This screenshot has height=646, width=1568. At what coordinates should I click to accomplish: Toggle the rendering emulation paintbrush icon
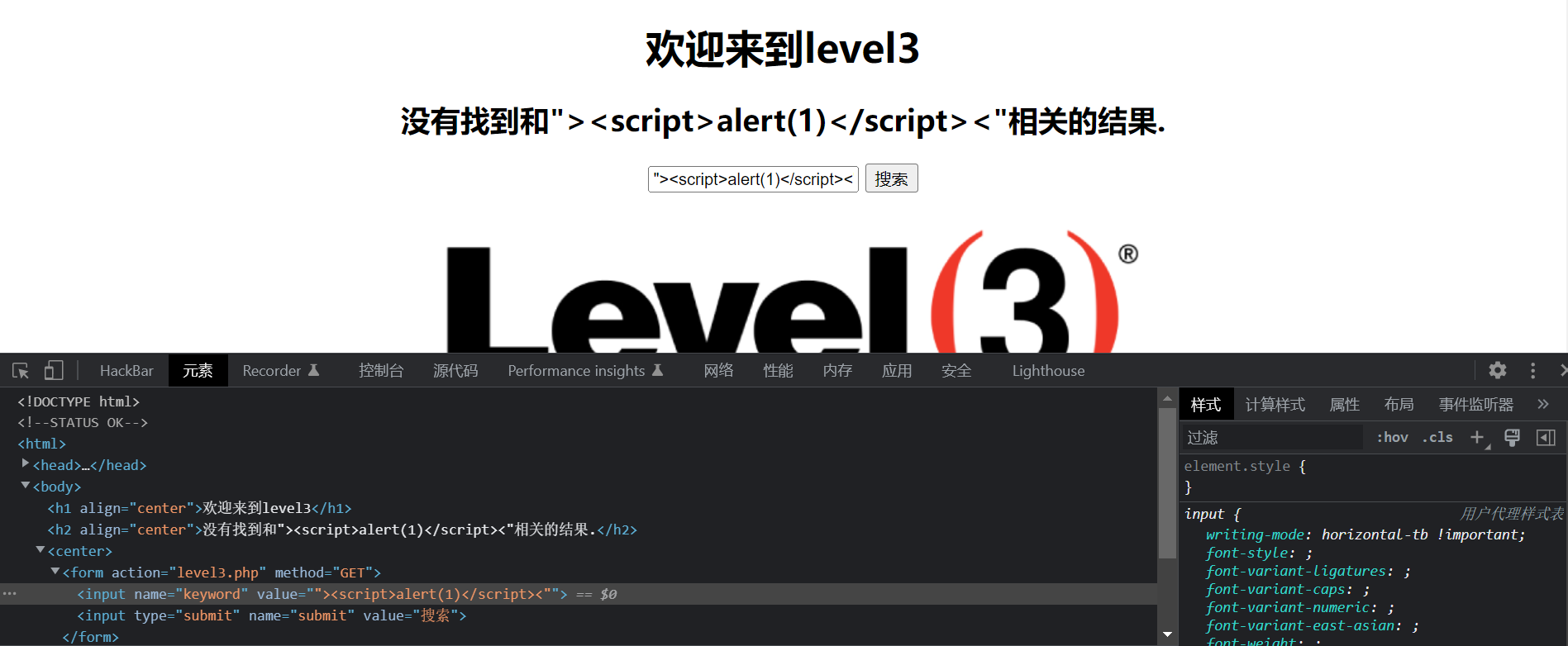click(x=1512, y=438)
